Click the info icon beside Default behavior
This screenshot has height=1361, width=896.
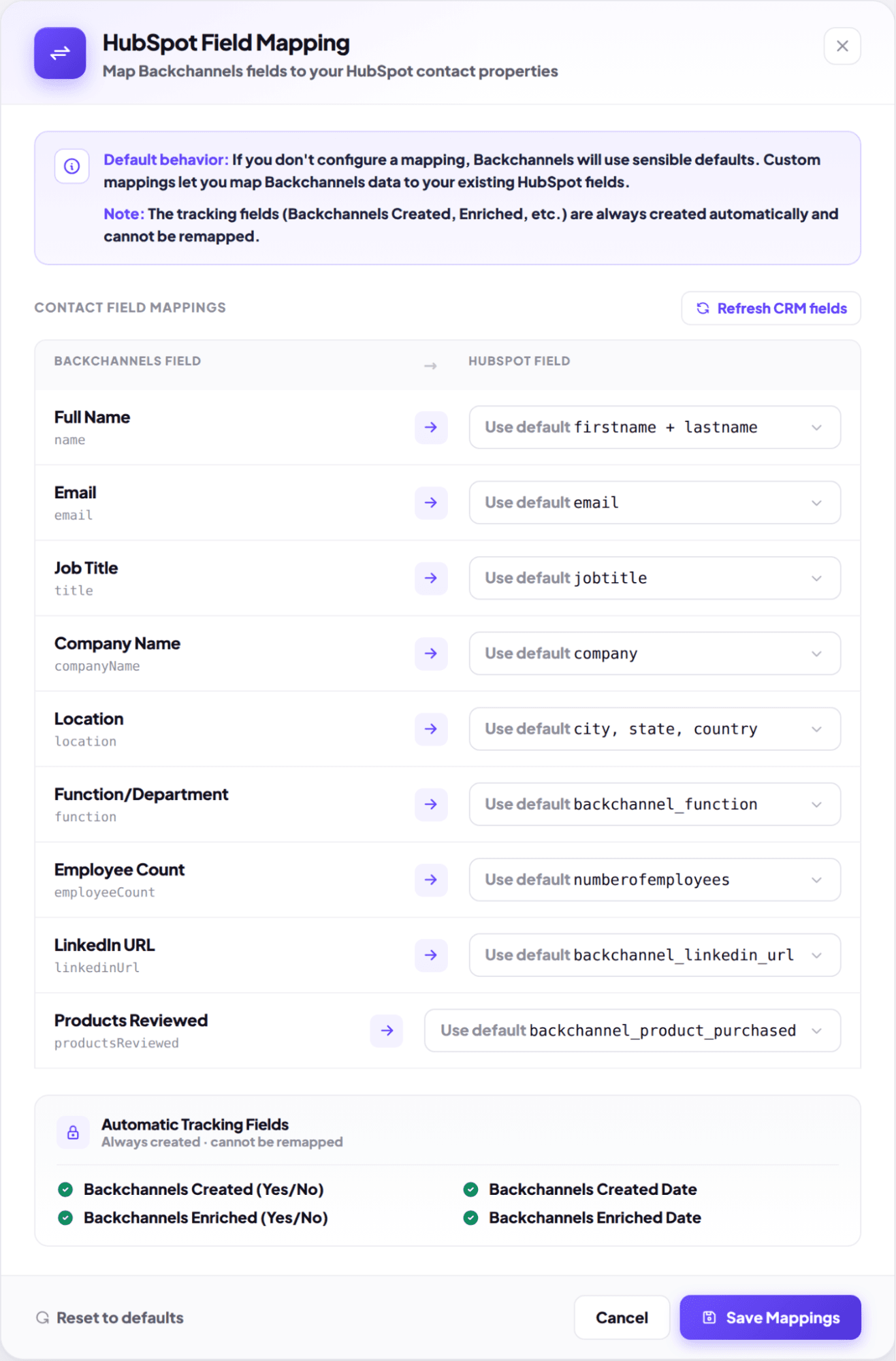(71, 166)
